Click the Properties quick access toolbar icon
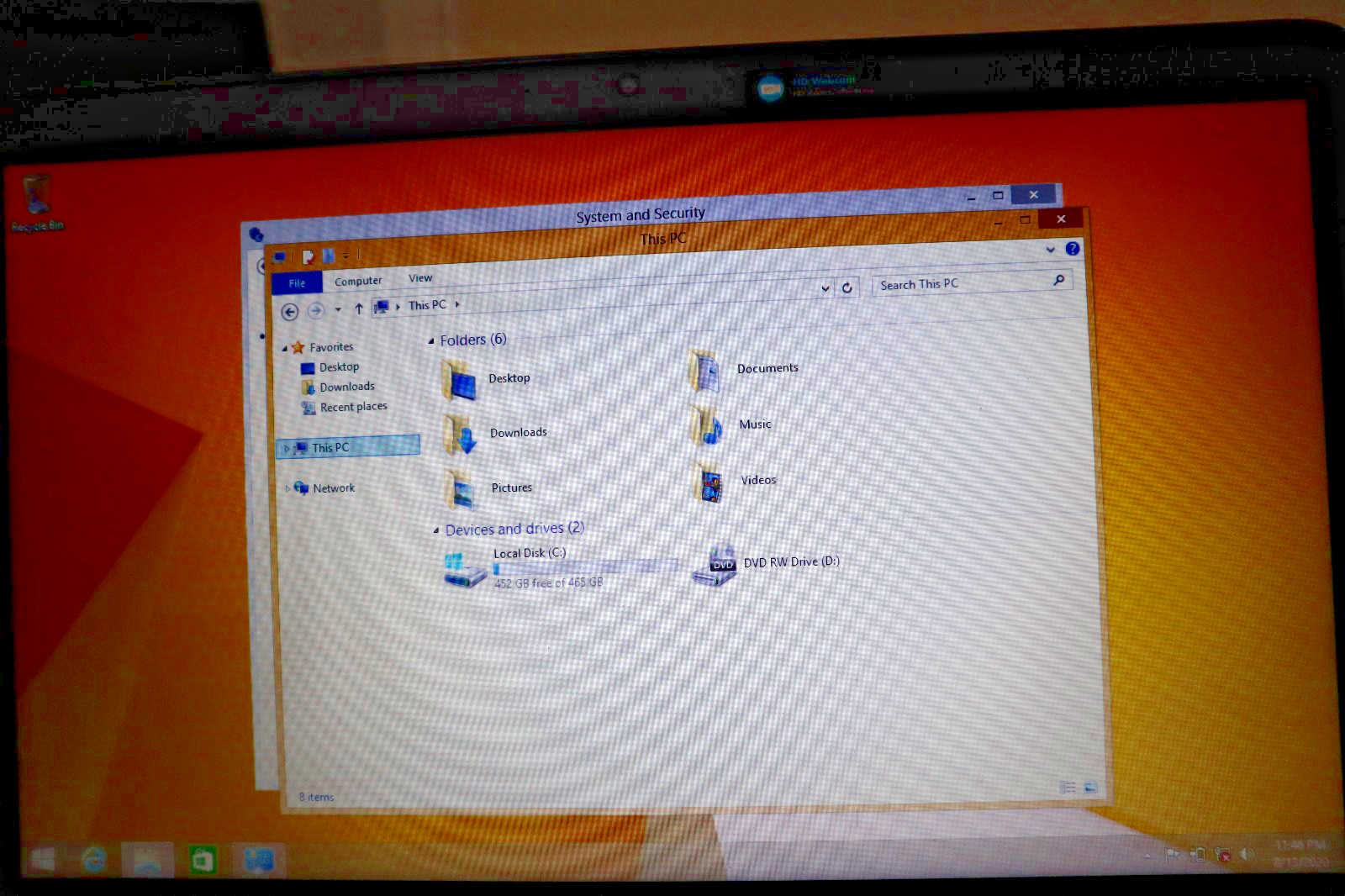This screenshot has width=1345, height=896. (308, 257)
